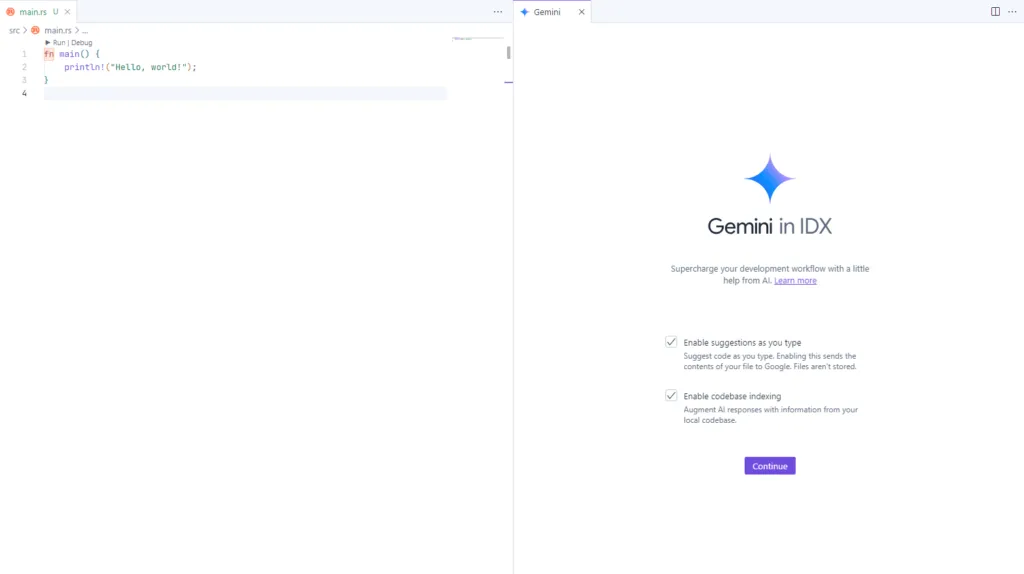Click the Enable suggestions as you type label
Viewport: 1024px width, 574px height.
pyautogui.click(x=742, y=342)
